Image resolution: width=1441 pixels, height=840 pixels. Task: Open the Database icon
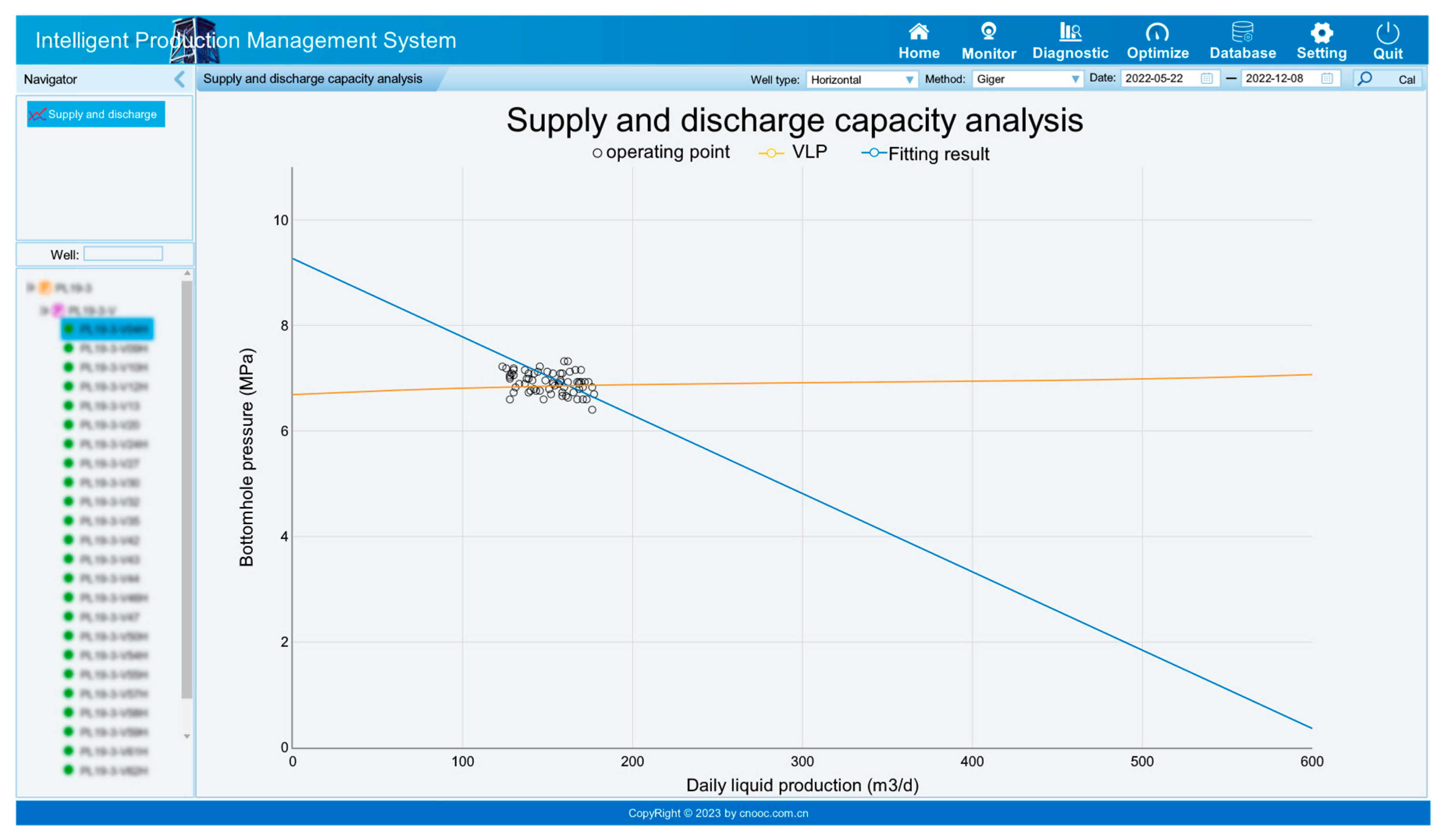coord(1243,32)
